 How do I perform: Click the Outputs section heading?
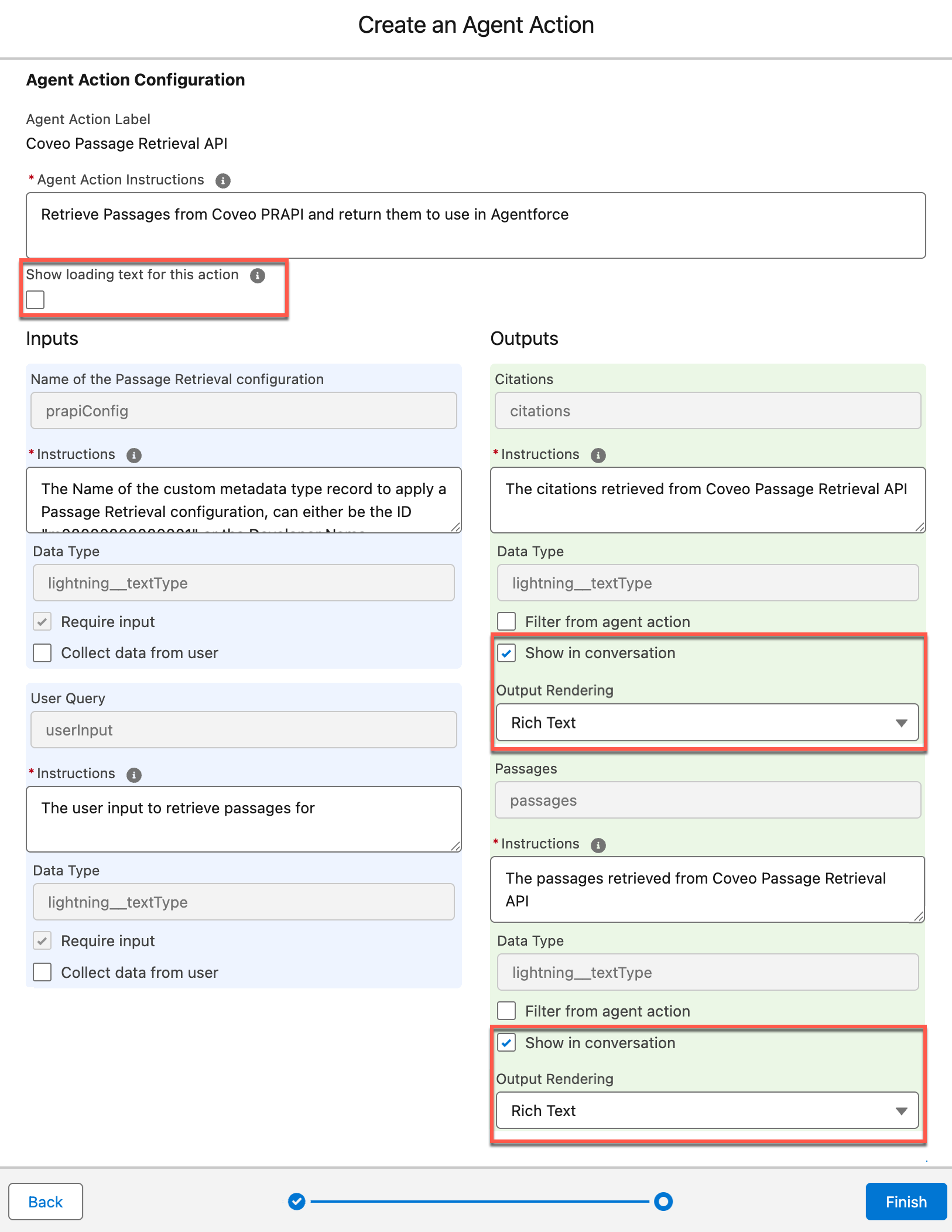[x=525, y=338]
